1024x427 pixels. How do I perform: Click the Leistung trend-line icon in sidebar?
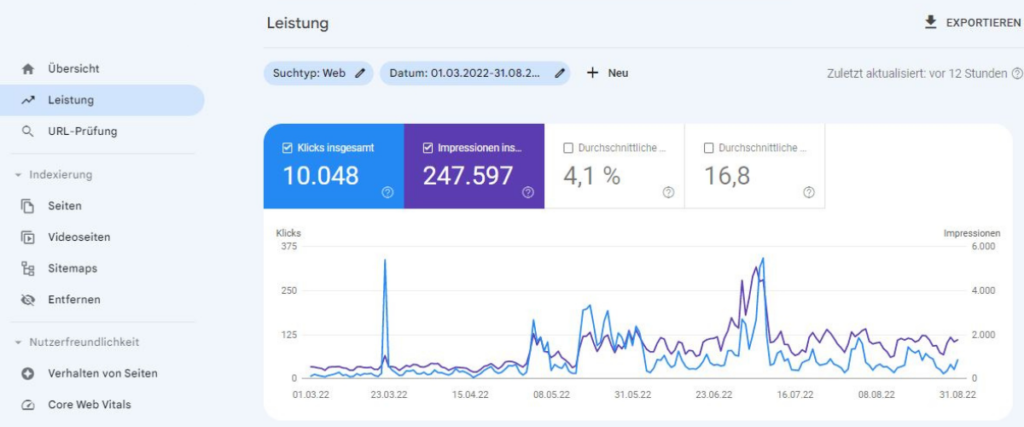[27, 100]
